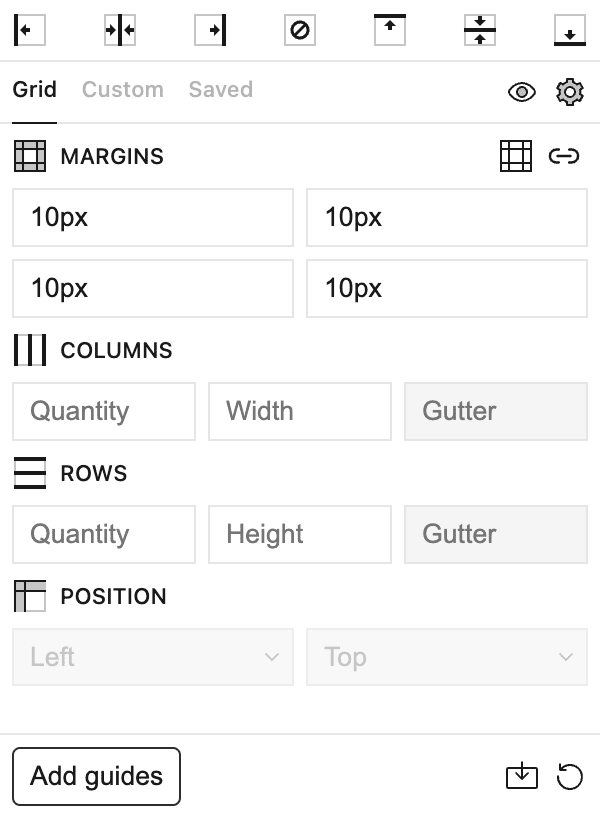Toggle guides visibility eye icon
This screenshot has height=818, width=600.
click(x=522, y=92)
